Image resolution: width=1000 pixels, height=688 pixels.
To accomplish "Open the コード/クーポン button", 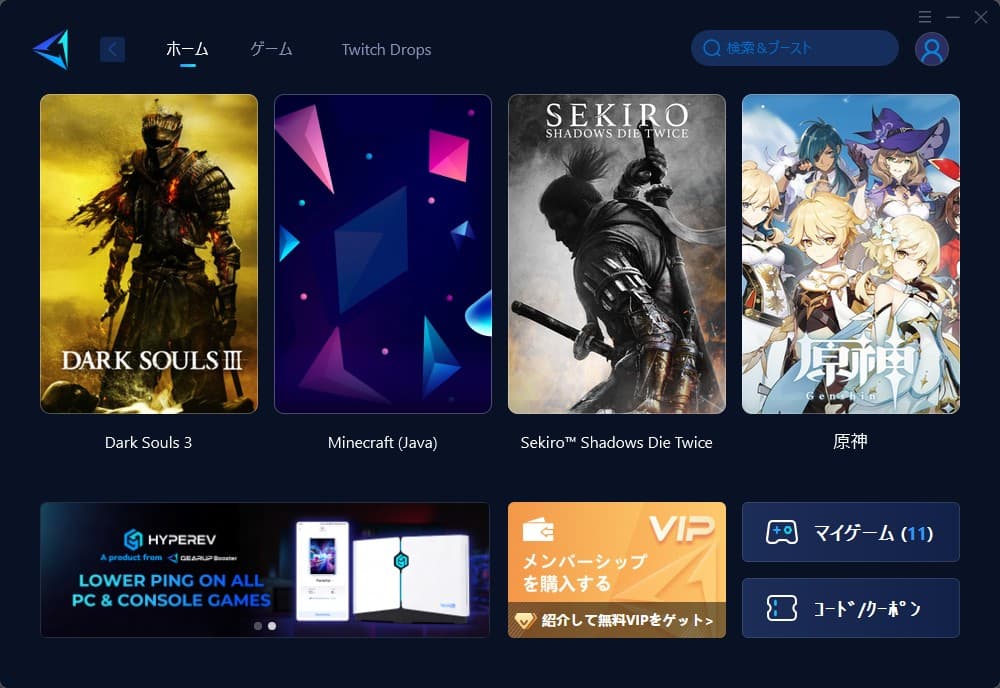I will tap(851, 608).
